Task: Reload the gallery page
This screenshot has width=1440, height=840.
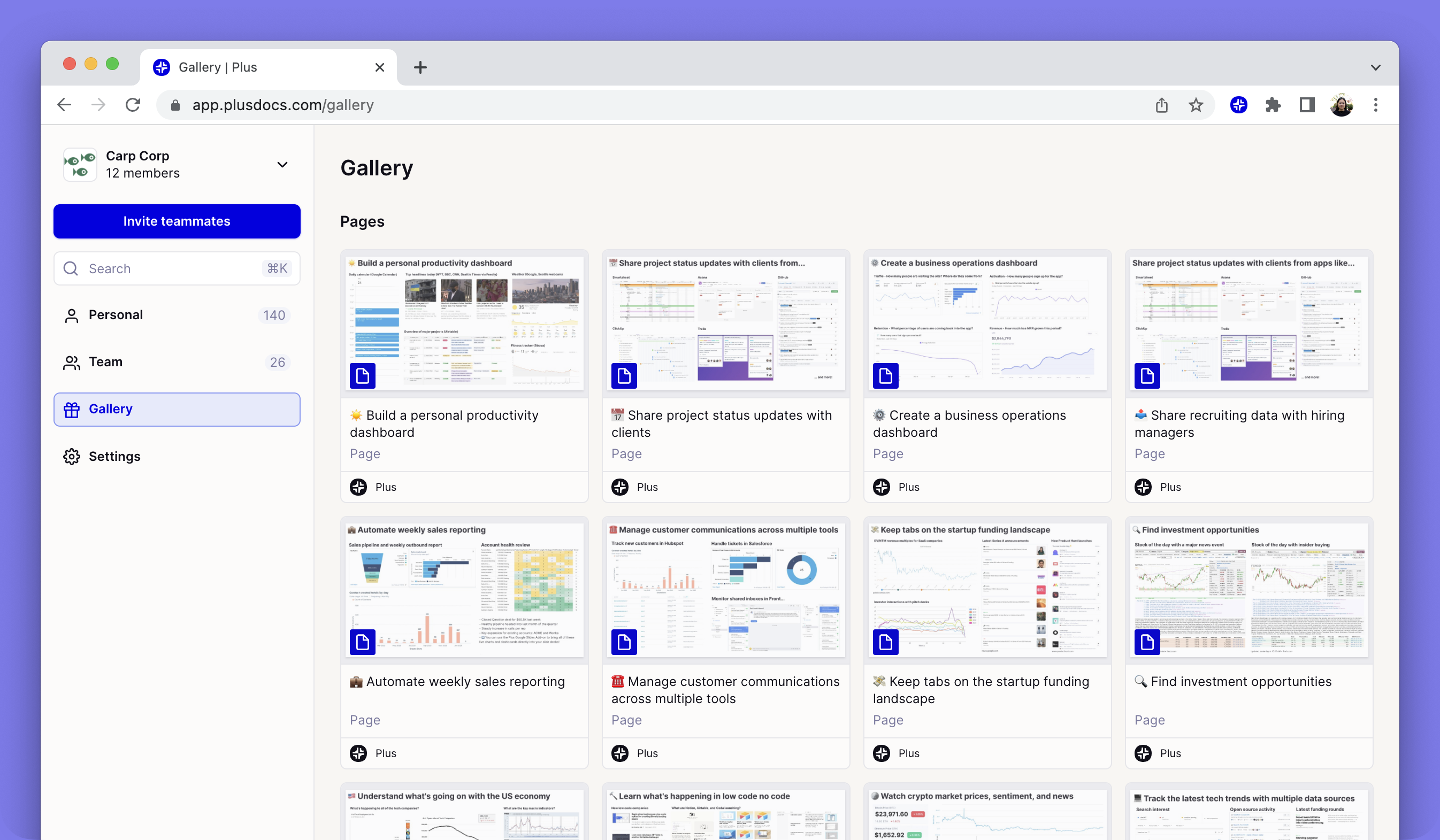Action: pyautogui.click(x=133, y=104)
